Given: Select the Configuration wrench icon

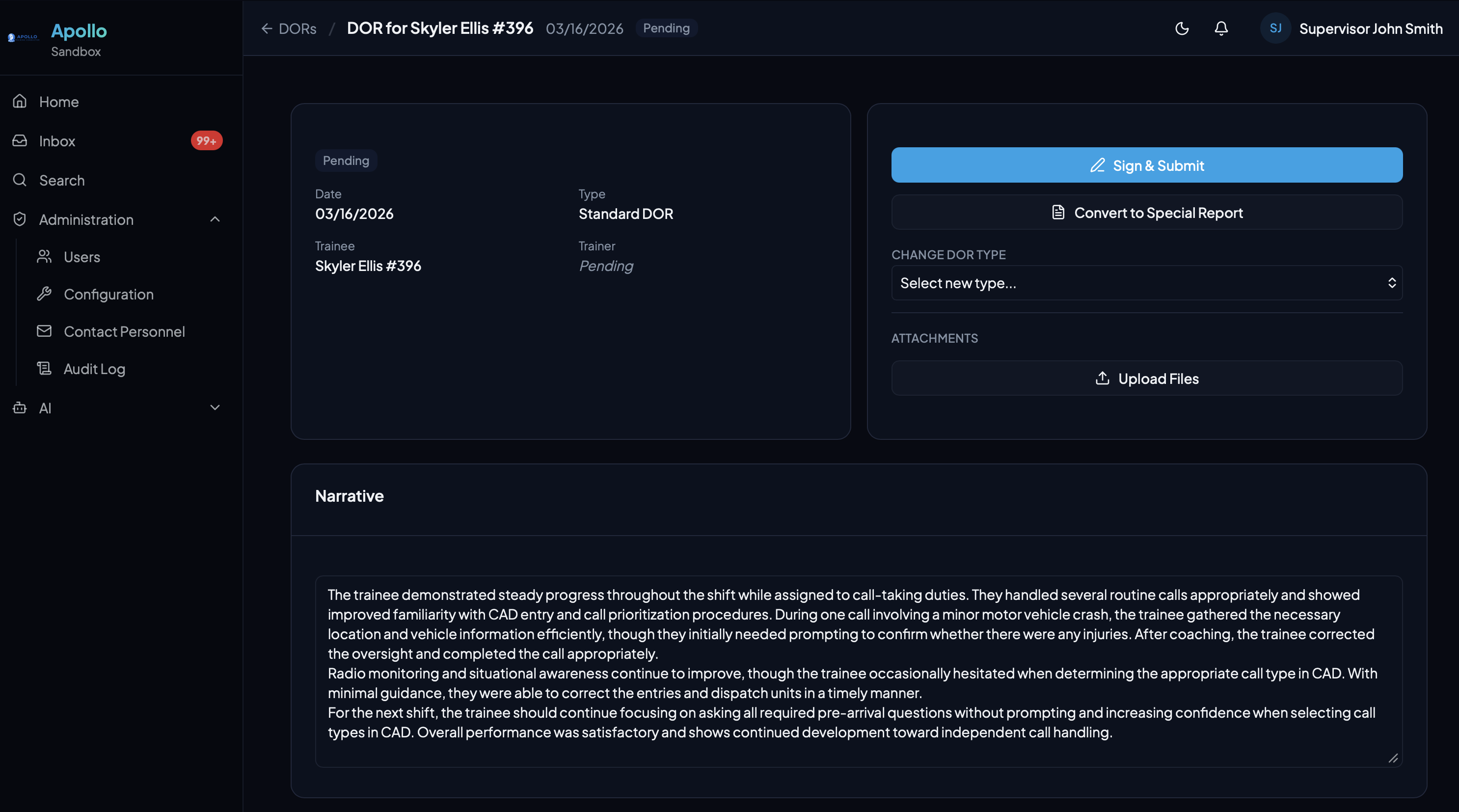Looking at the screenshot, I should (45, 293).
